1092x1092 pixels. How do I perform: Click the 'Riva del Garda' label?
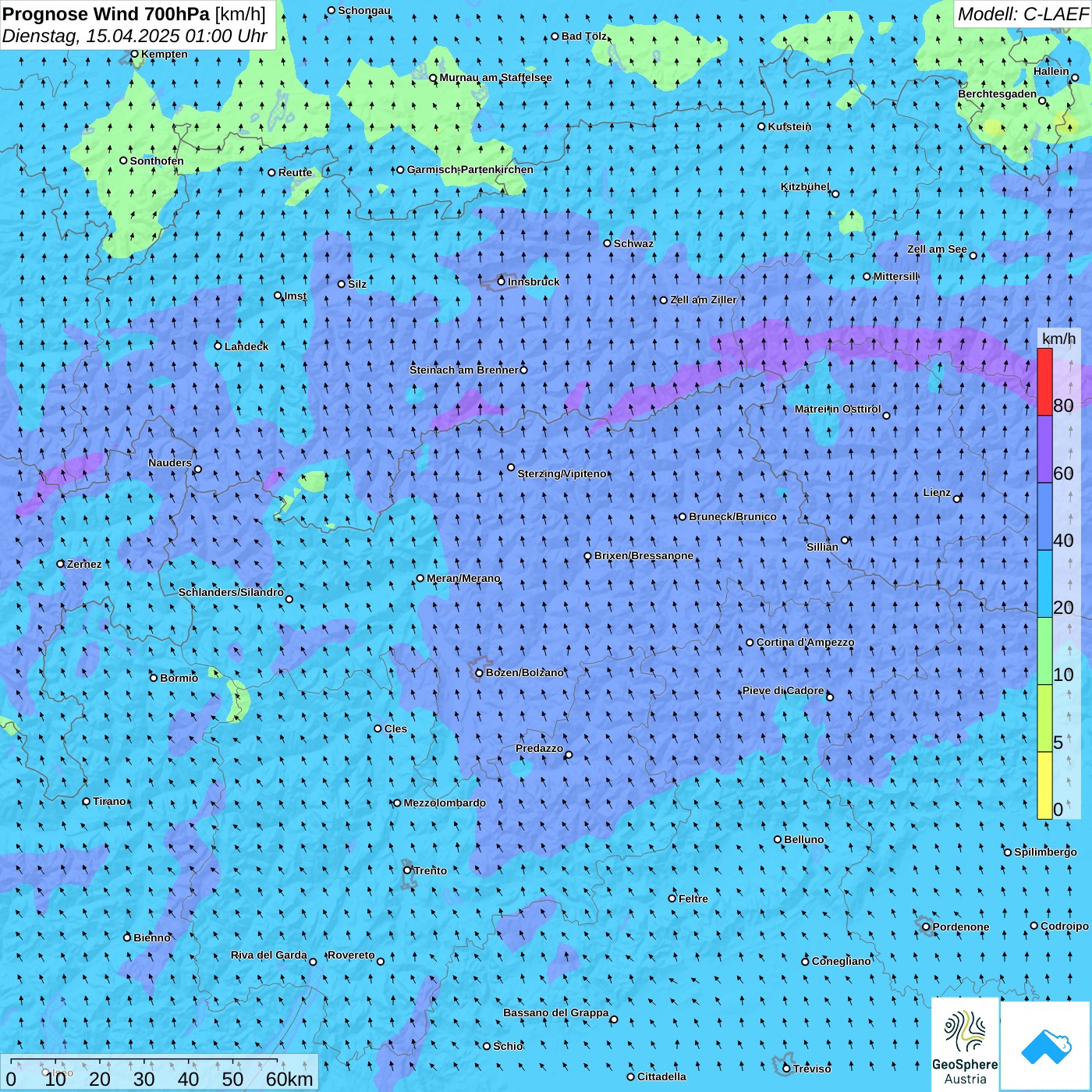[268, 955]
